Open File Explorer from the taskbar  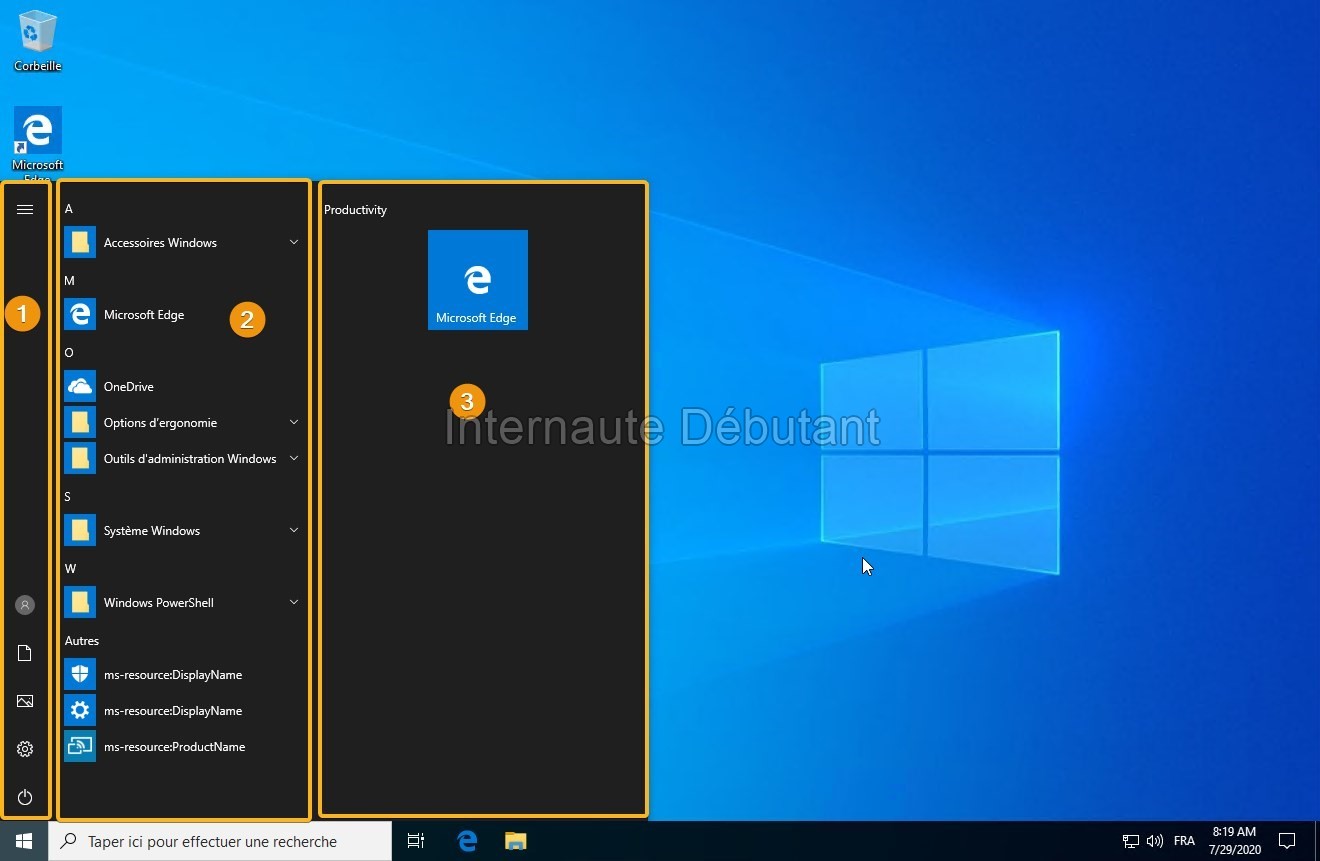pyautogui.click(x=515, y=841)
